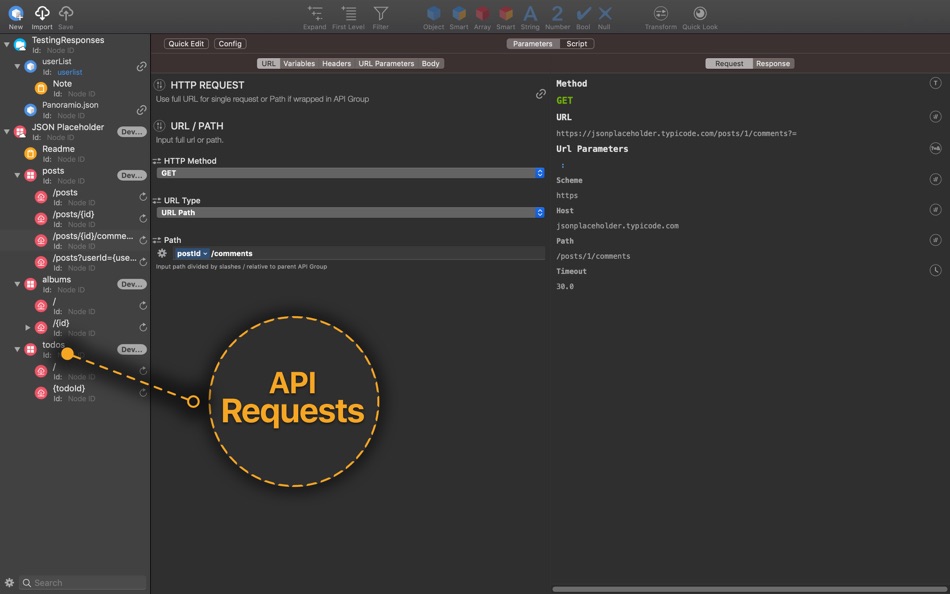Open the Quick Look eye icon

click(x=700, y=13)
